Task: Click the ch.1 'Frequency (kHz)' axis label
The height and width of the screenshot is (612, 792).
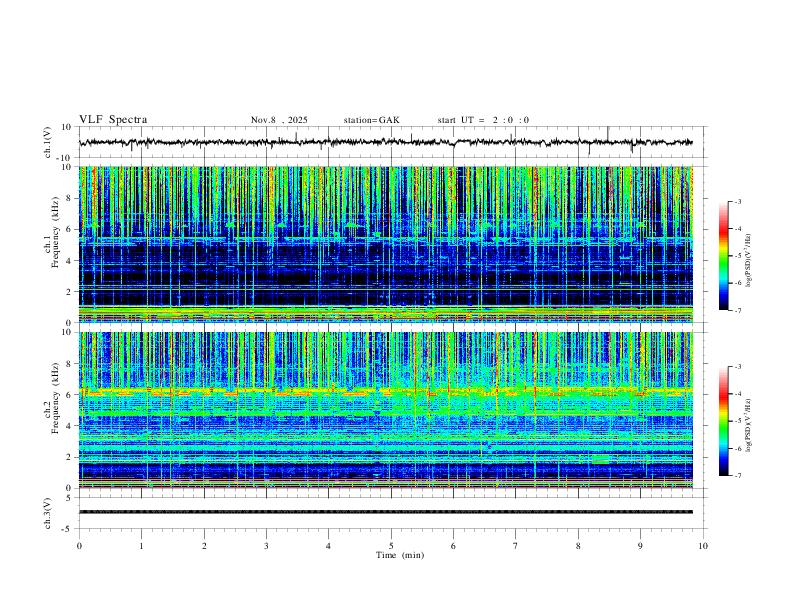Action: 56,232
